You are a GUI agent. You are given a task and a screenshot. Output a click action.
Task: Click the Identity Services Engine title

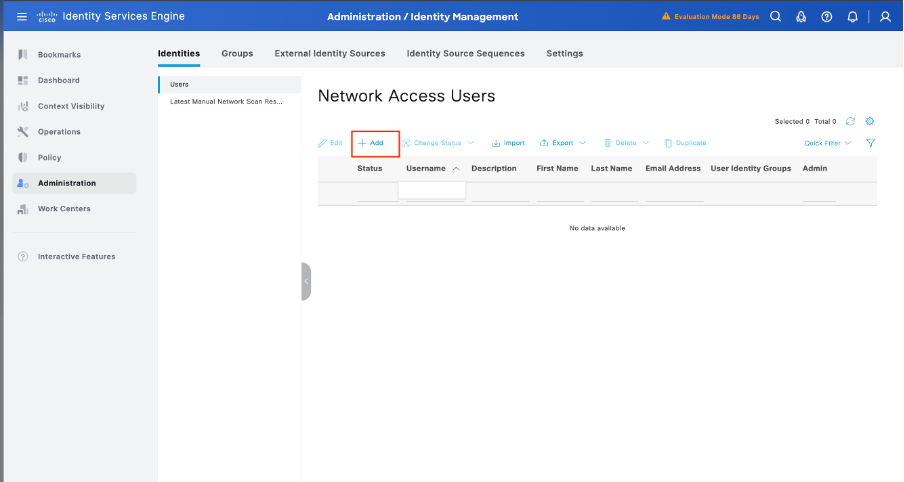(123, 16)
